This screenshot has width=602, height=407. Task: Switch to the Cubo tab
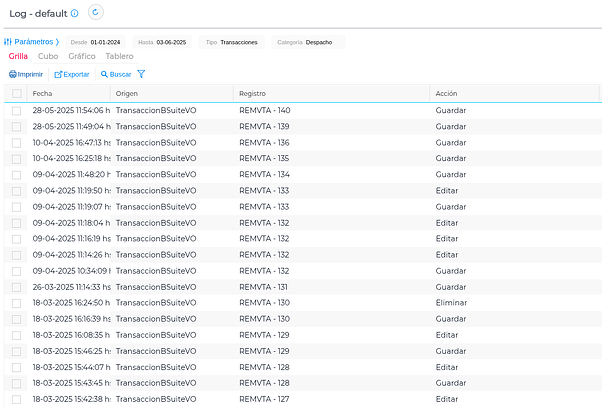(x=48, y=57)
